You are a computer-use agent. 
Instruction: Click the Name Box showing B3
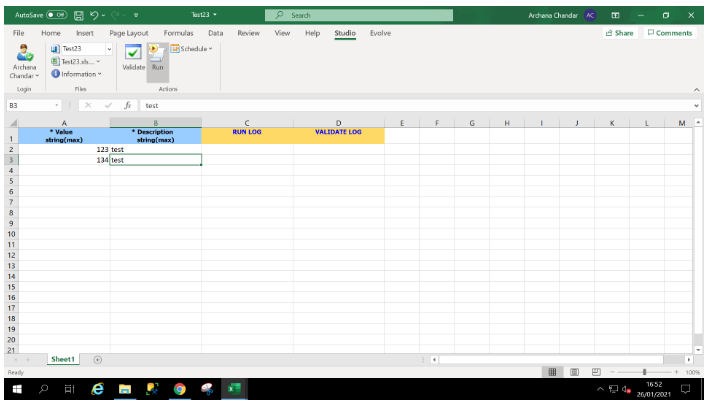(28, 105)
